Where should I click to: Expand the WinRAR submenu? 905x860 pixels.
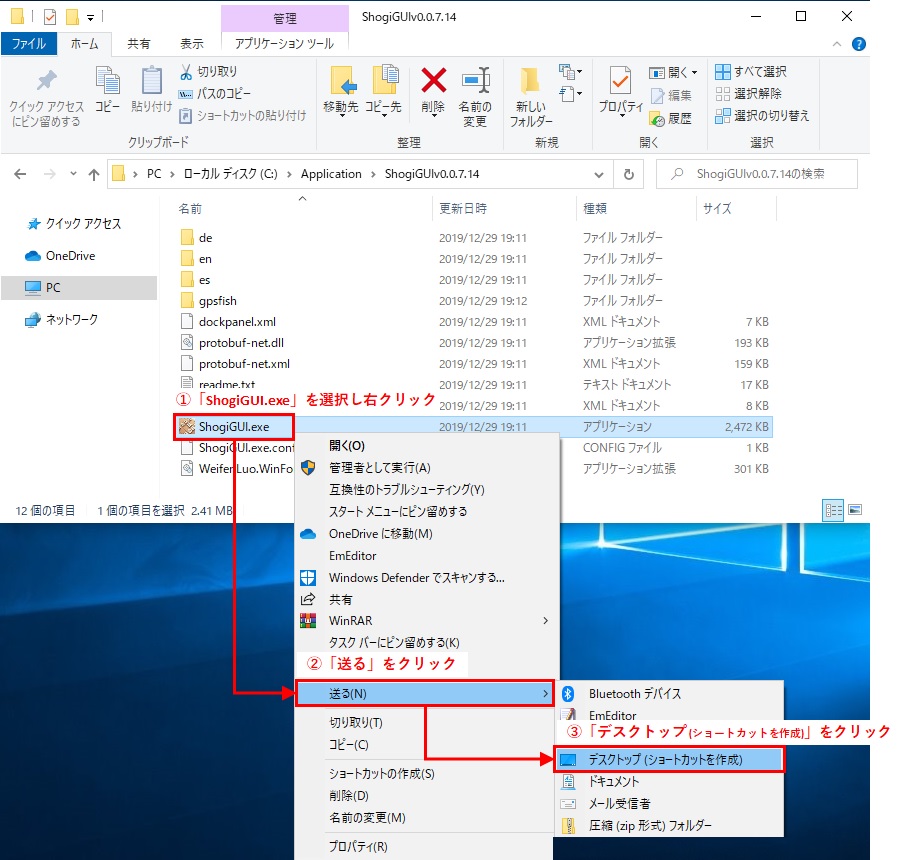point(426,620)
